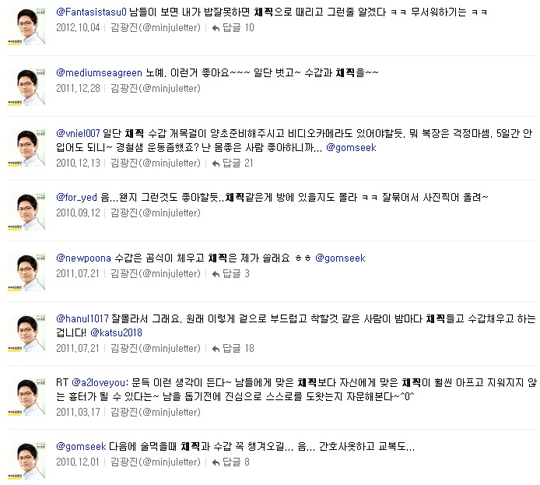540x485 pixels.
Task: Open profile picture of the 2011.12.28 tweet
Action: click(27, 87)
